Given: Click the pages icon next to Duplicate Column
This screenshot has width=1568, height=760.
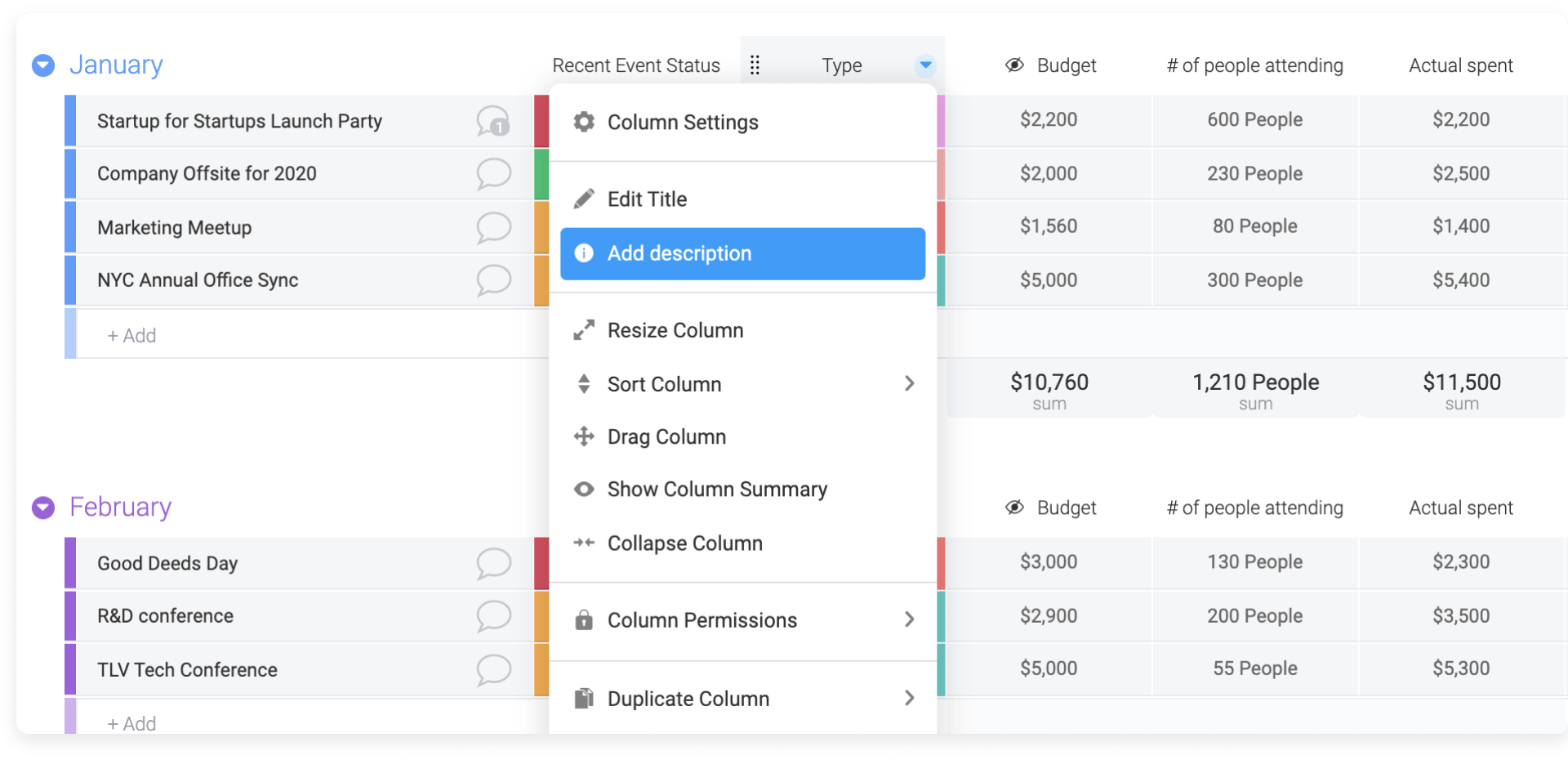Looking at the screenshot, I should coord(583,698).
